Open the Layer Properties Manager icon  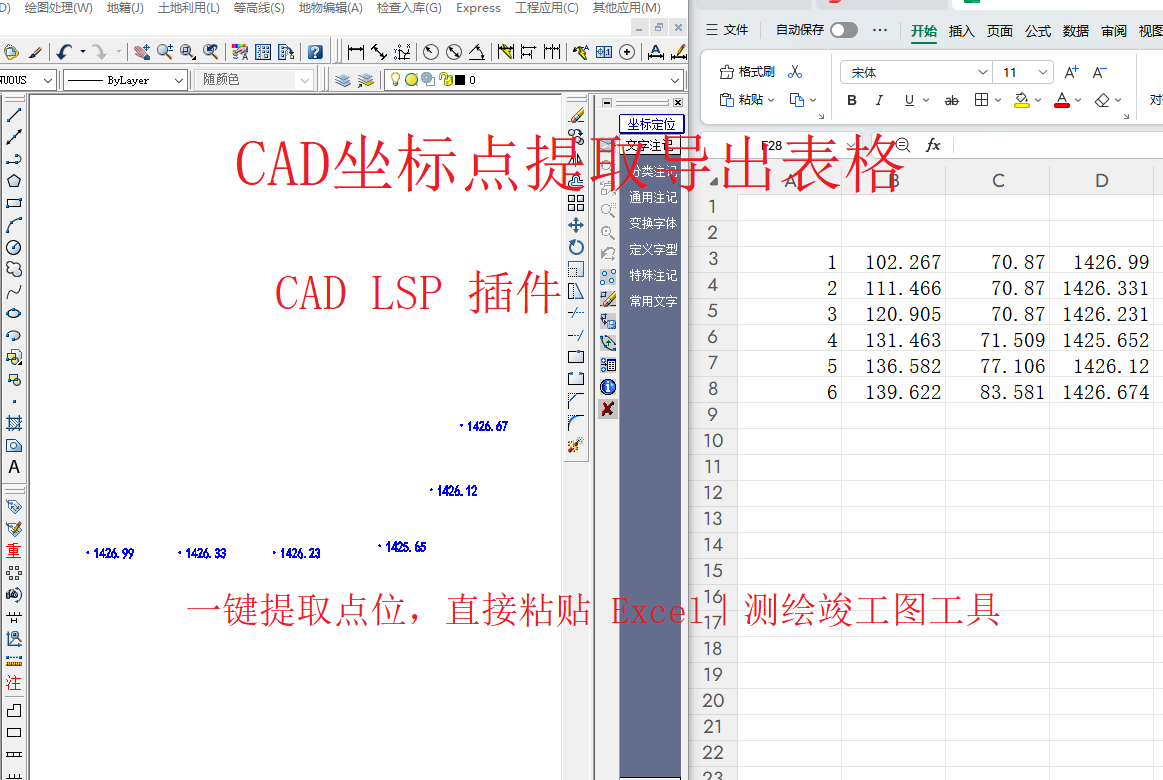pyautogui.click(x=342, y=79)
